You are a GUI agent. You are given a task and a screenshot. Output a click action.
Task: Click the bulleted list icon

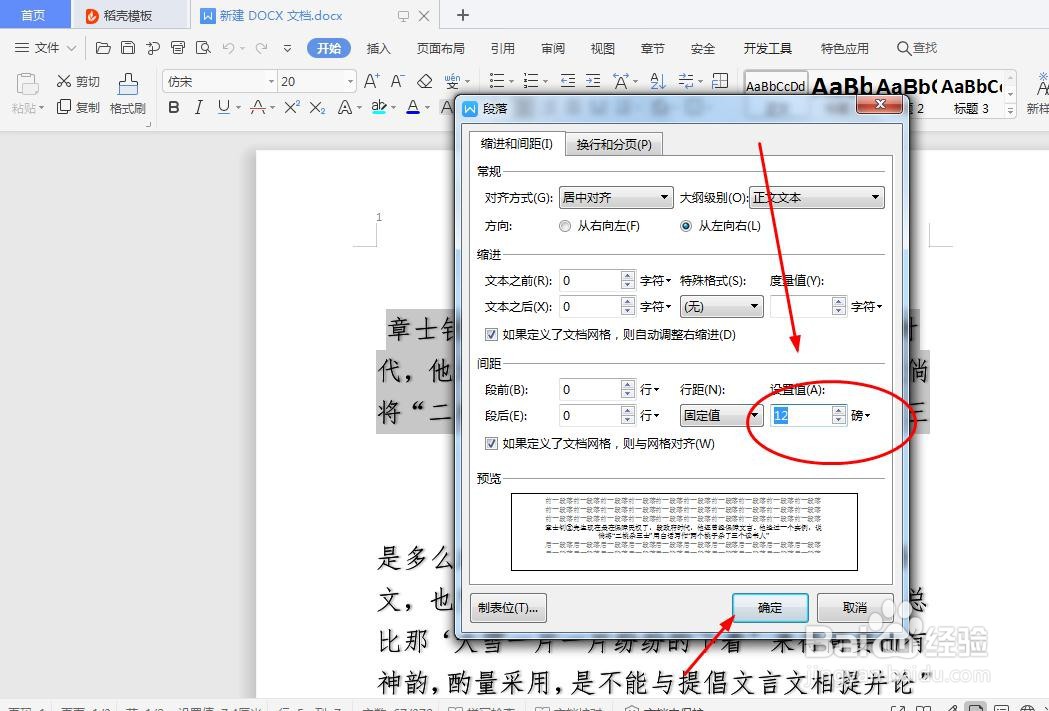[x=496, y=82]
